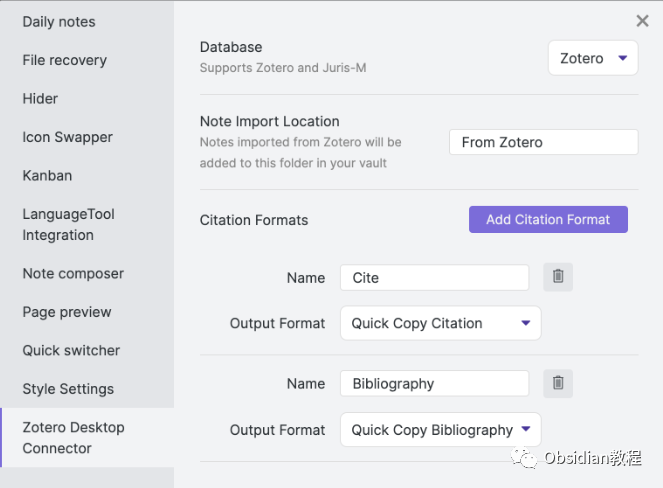Screen dimensions: 663x488
Task: Click the Citation Formats heading
Action: [254, 220]
